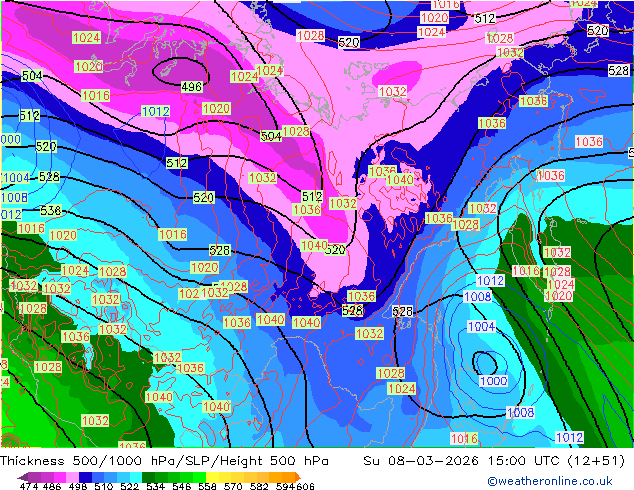Click the 486 legend value
This screenshot has width=634, height=490.
(52, 486)
